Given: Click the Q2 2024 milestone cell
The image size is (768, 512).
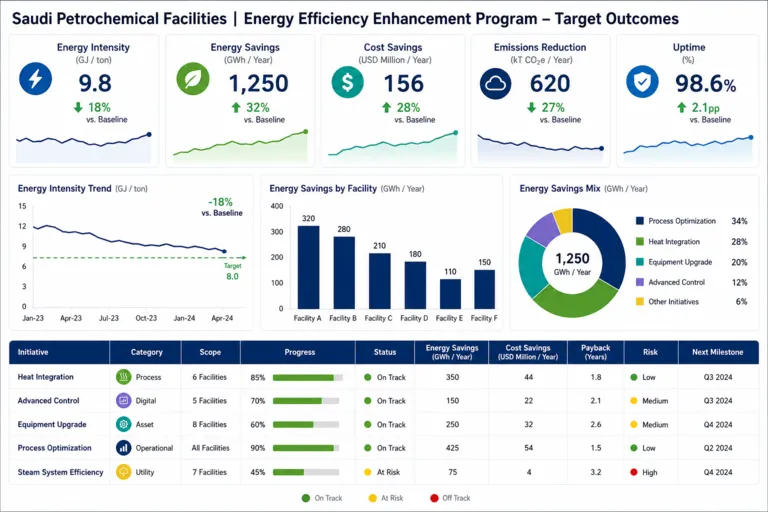Looking at the screenshot, I should 718,448.
